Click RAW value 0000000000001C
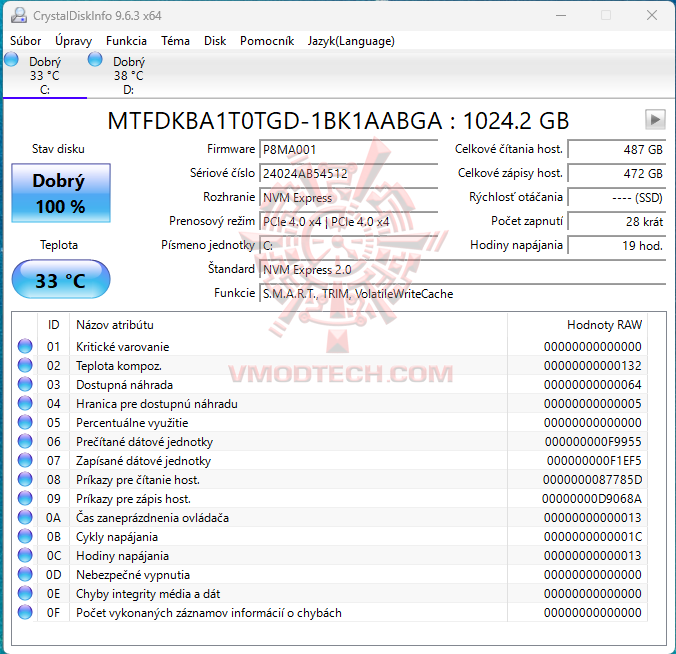Screen dimensions: 676x654 [593, 536]
